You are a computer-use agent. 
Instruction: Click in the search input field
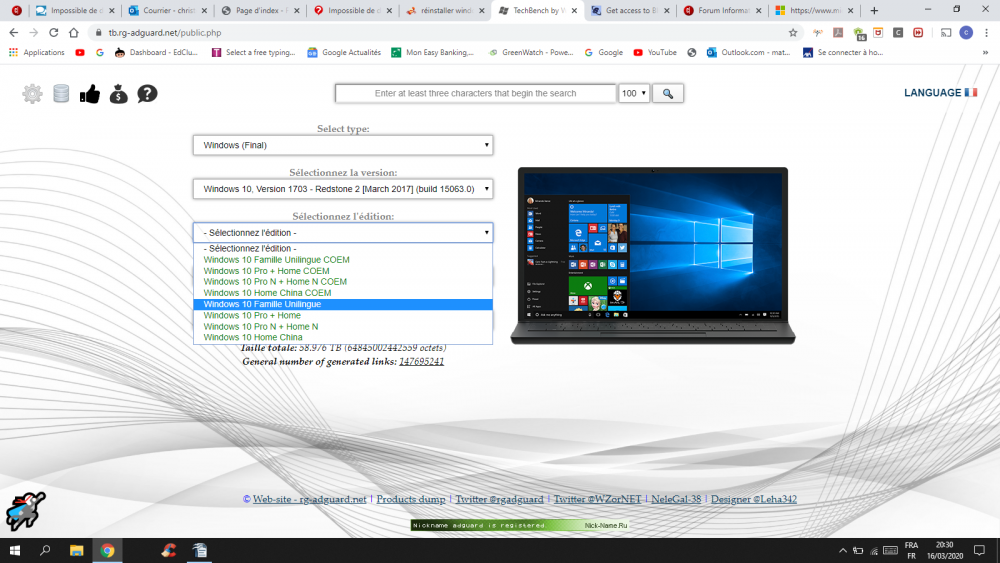click(475, 93)
